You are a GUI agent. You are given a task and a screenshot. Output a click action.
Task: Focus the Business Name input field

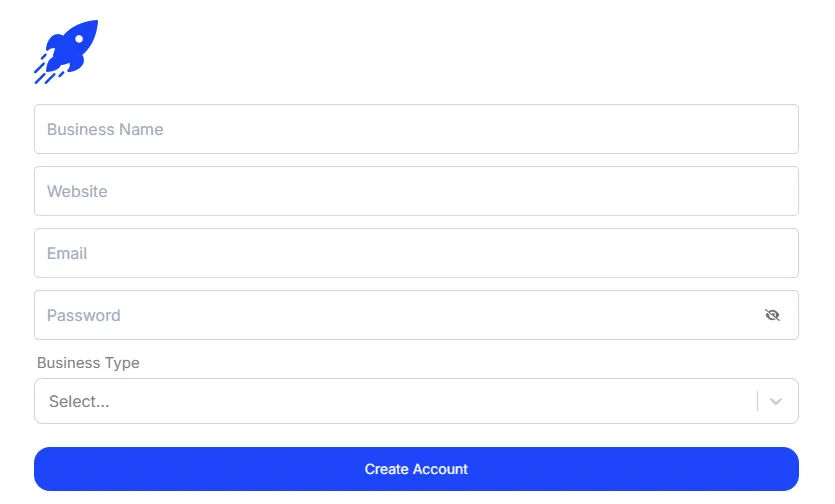pyautogui.click(x=416, y=129)
